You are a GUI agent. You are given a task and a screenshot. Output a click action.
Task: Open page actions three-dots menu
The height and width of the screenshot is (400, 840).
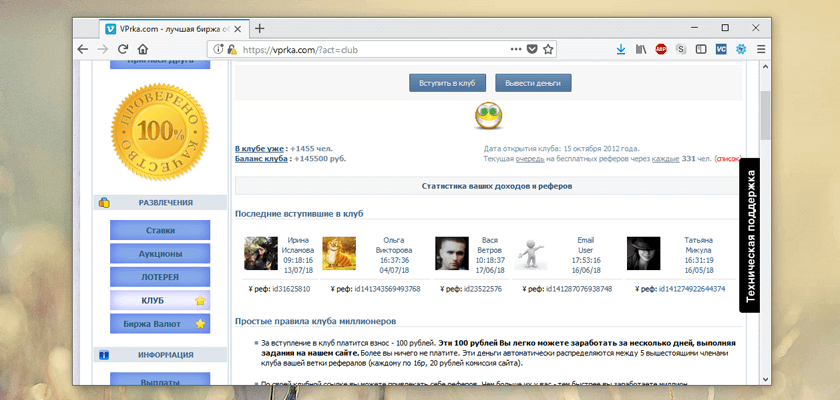(x=516, y=49)
